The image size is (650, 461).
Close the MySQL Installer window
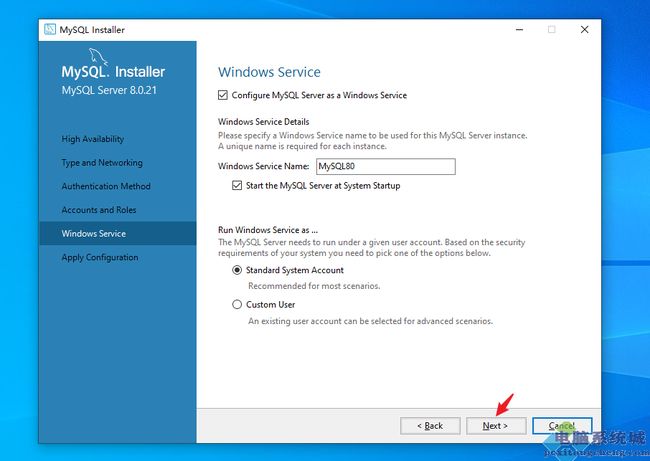(x=585, y=29)
